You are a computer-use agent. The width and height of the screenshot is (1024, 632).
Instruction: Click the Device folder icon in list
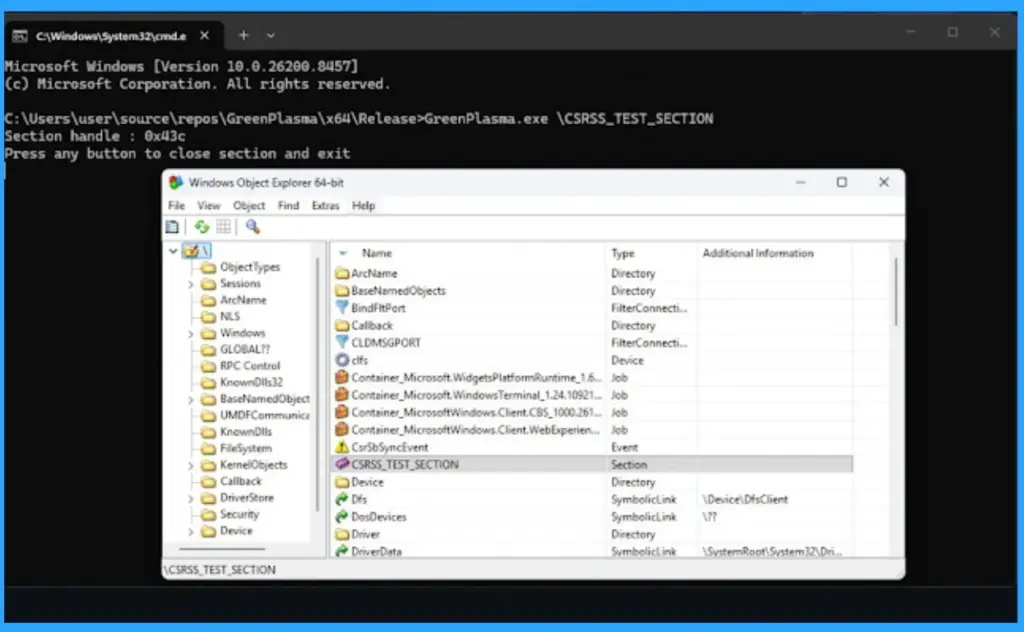tap(342, 482)
